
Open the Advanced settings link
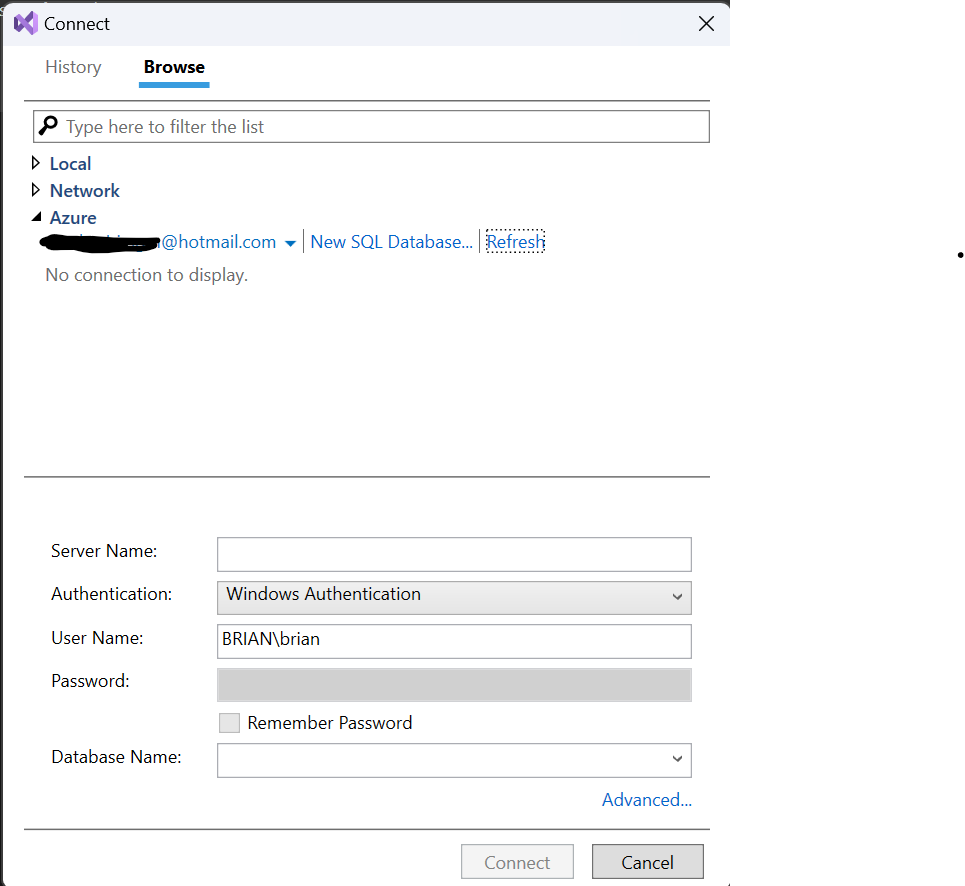(x=647, y=800)
